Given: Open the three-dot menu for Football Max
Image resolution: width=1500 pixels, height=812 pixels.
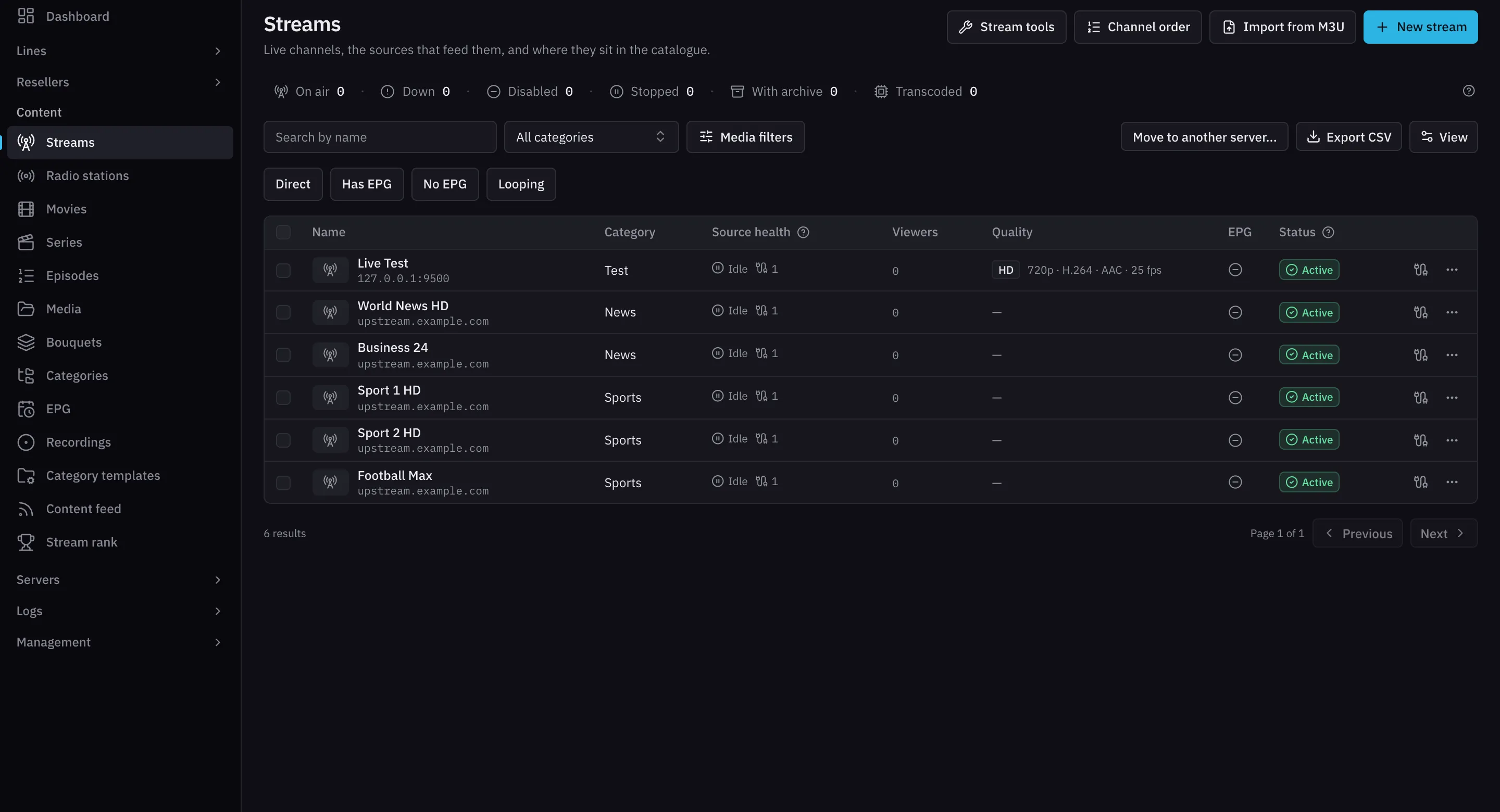Looking at the screenshot, I should 1452,482.
